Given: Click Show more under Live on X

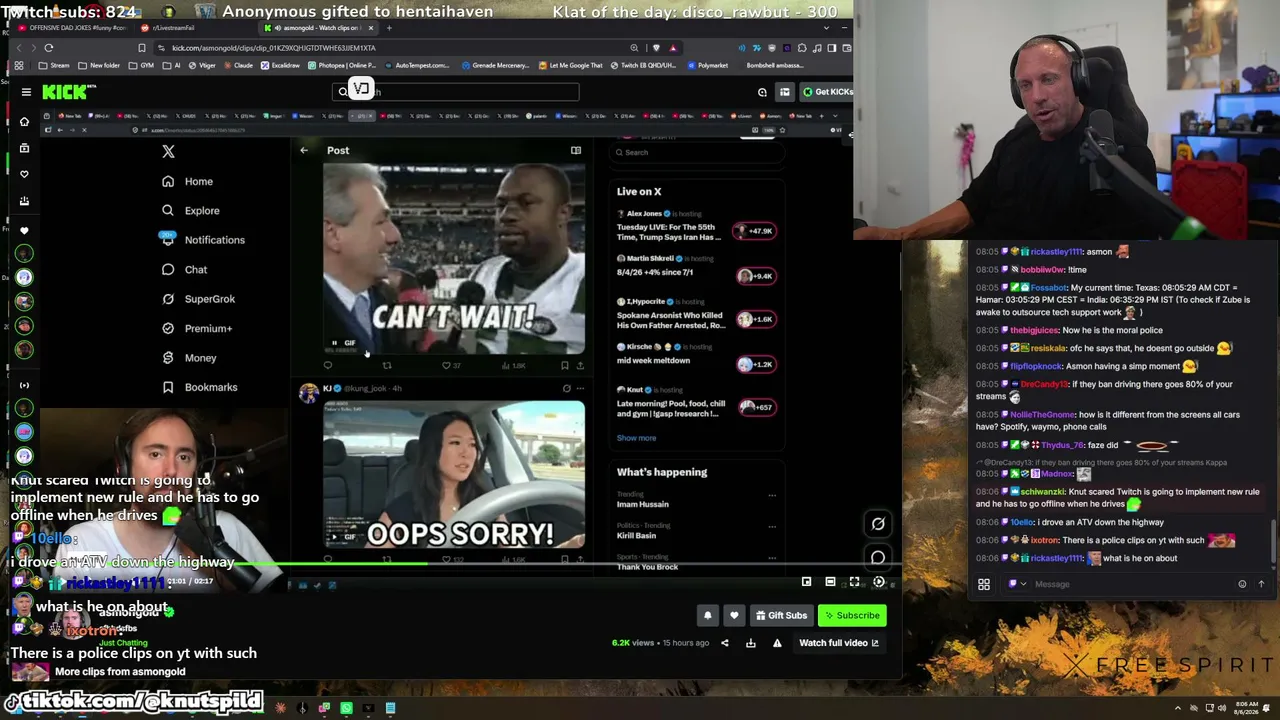Looking at the screenshot, I should coord(636,438).
